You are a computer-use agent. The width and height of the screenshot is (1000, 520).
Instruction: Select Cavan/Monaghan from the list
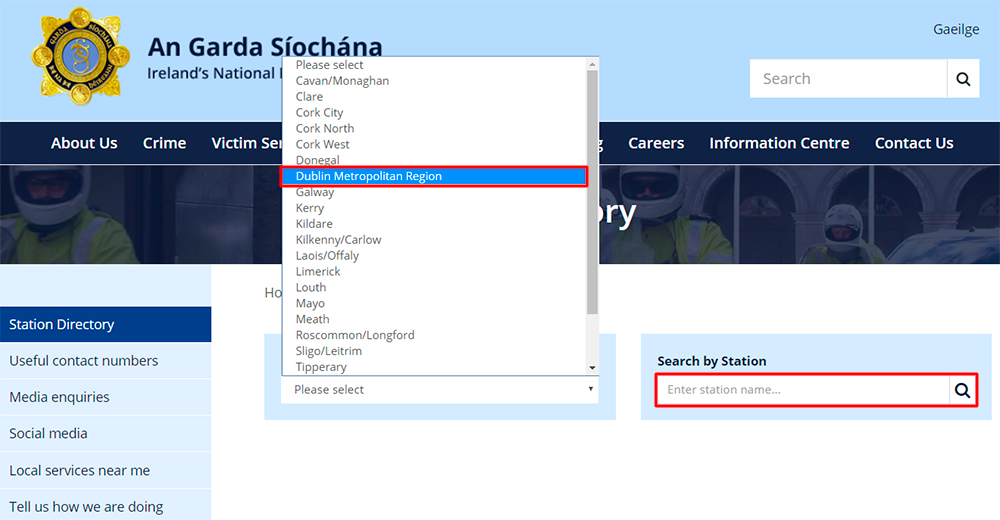point(434,80)
